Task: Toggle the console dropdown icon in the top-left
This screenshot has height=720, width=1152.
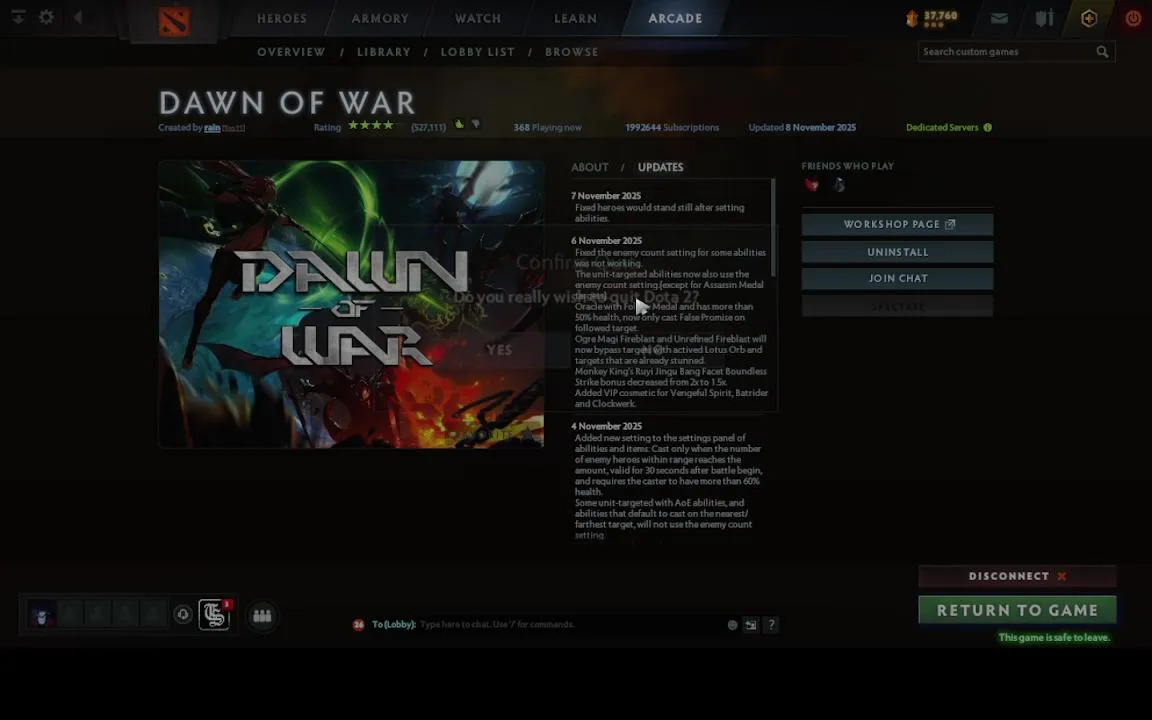Action: (18, 16)
